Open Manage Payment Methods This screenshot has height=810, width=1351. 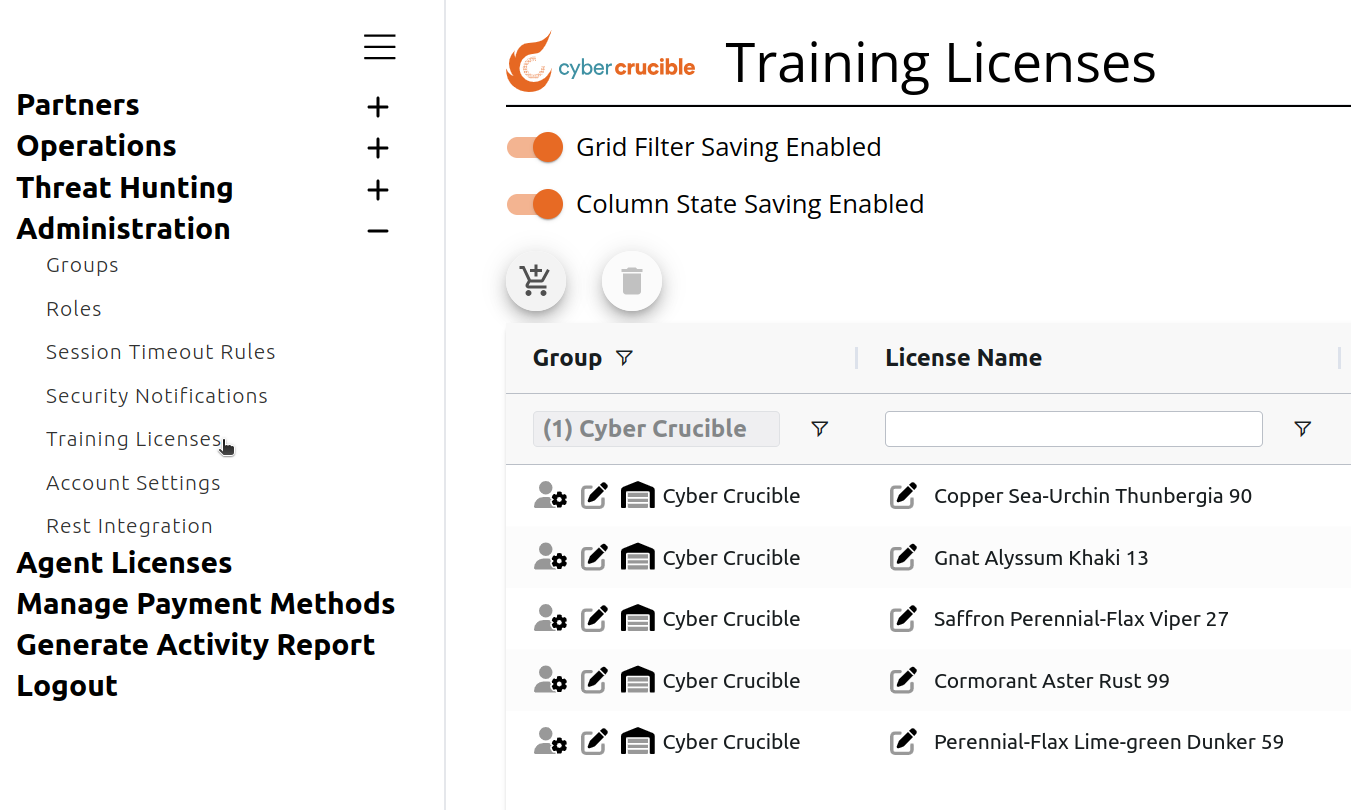pyautogui.click(x=206, y=604)
